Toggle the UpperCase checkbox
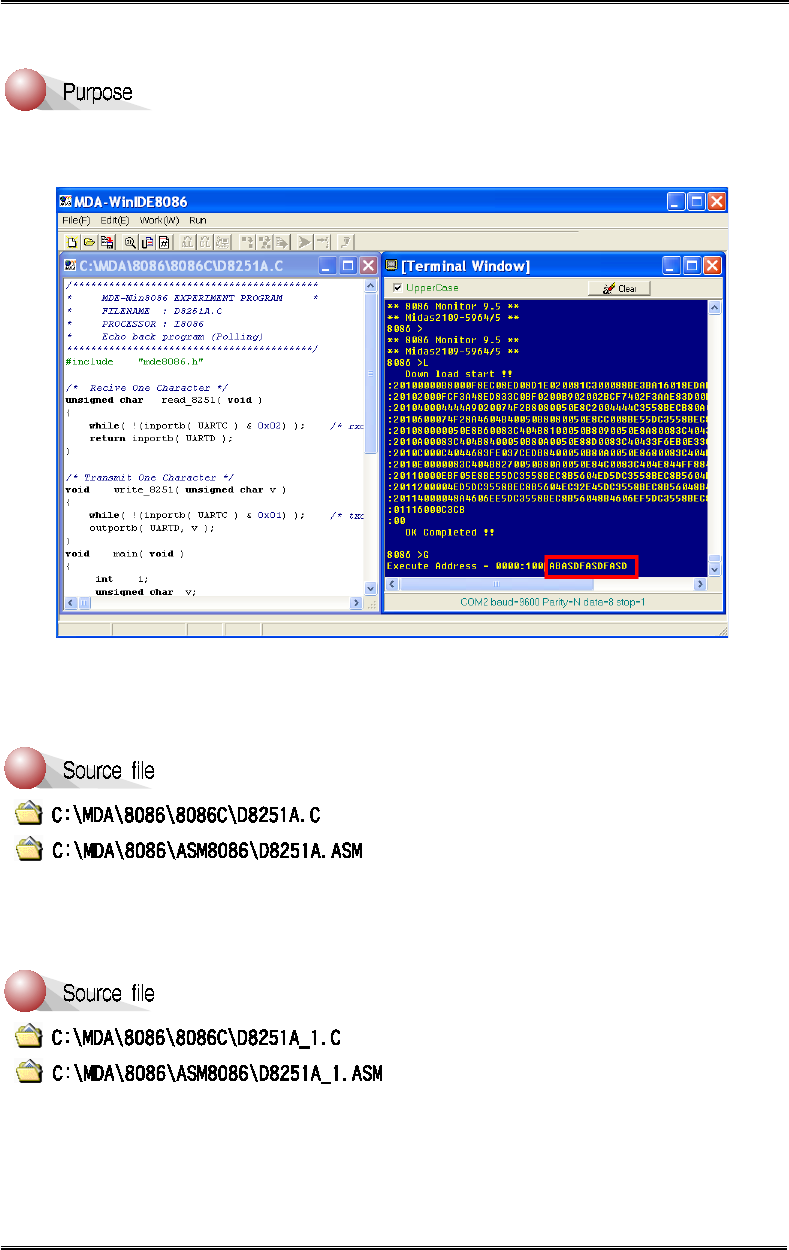The image size is (789, 1250). click(397, 288)
